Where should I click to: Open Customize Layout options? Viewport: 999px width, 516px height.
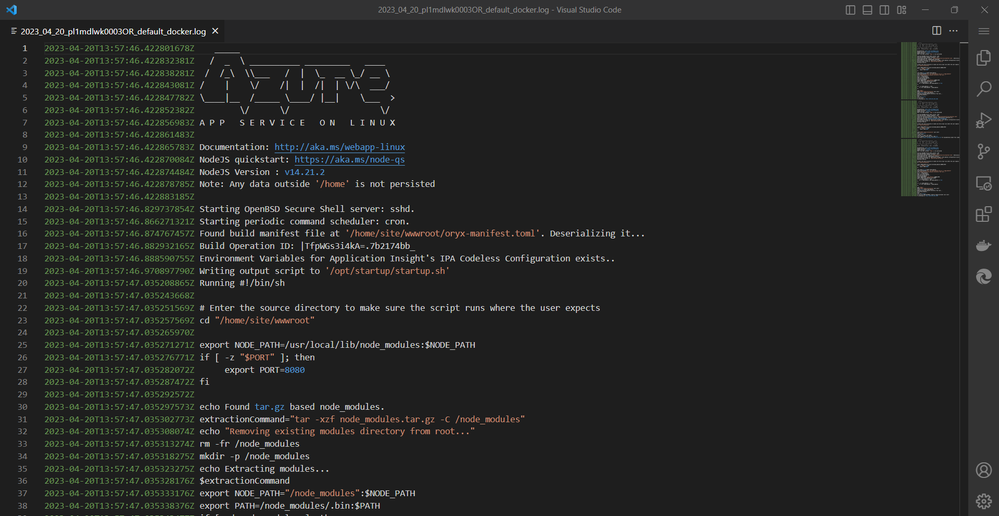902,10
